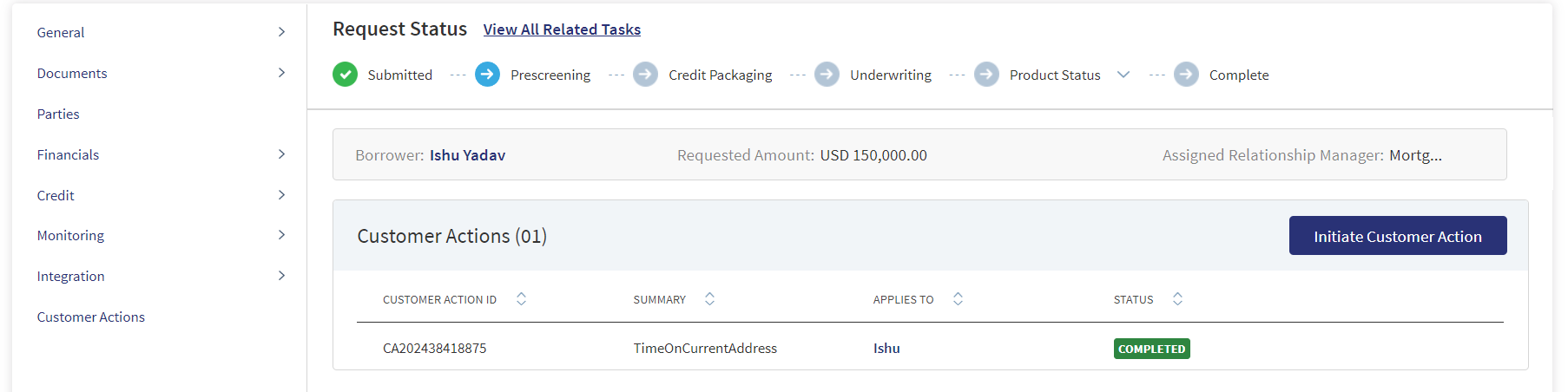
Task: Select customer action ID CA202438418875
Action: coord(434,348)
